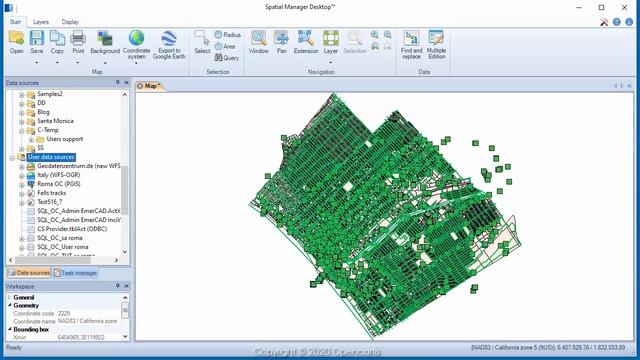This screenshot has width=640, height=360.
Task: Click the Coordinate code value 2229
Action: pyautogui.click(x=64, y=313)
